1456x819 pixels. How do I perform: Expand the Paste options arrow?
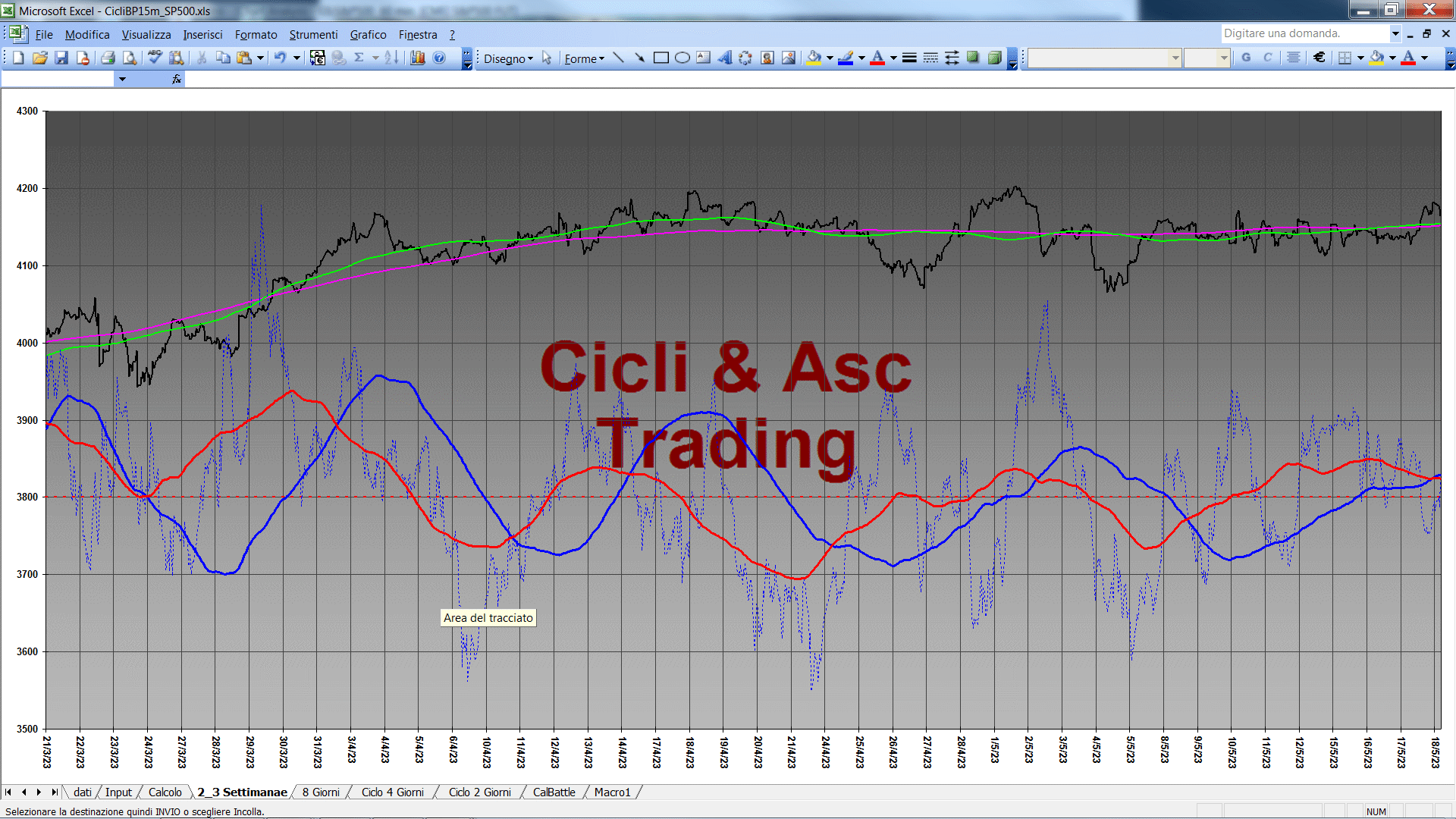260,58
